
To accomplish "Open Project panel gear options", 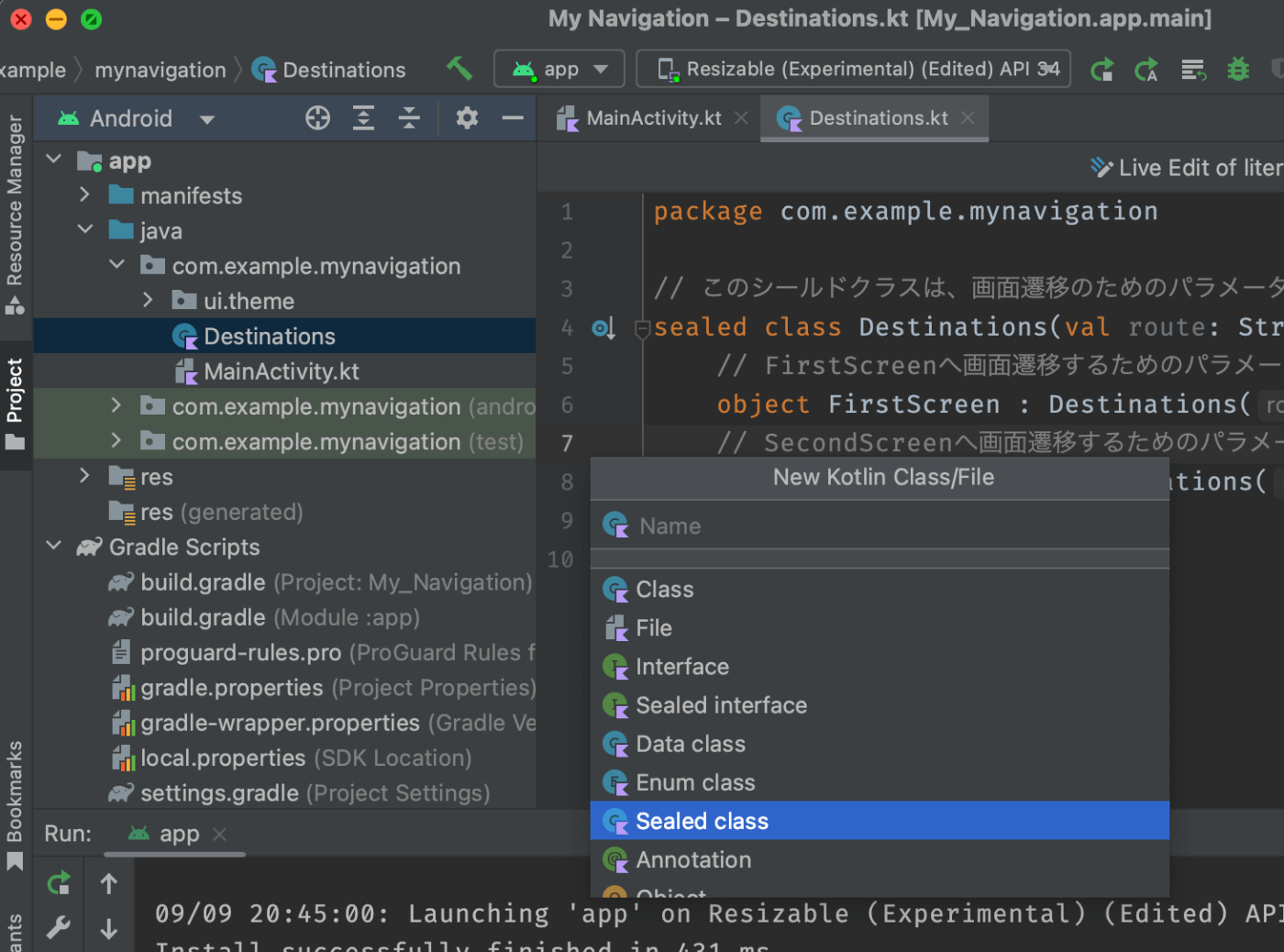I will click(467, 118).
